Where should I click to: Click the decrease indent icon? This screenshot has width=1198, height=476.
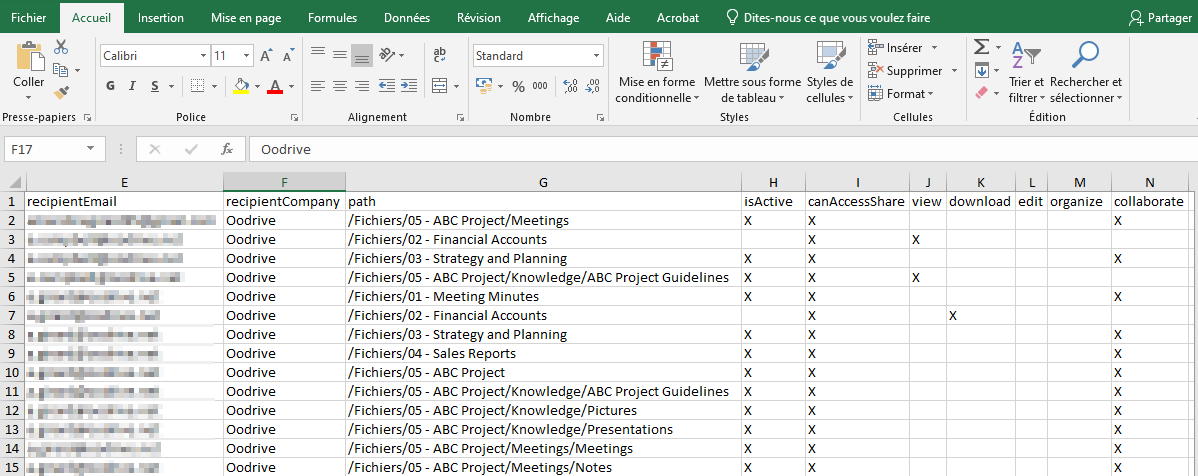click(387, 86)
